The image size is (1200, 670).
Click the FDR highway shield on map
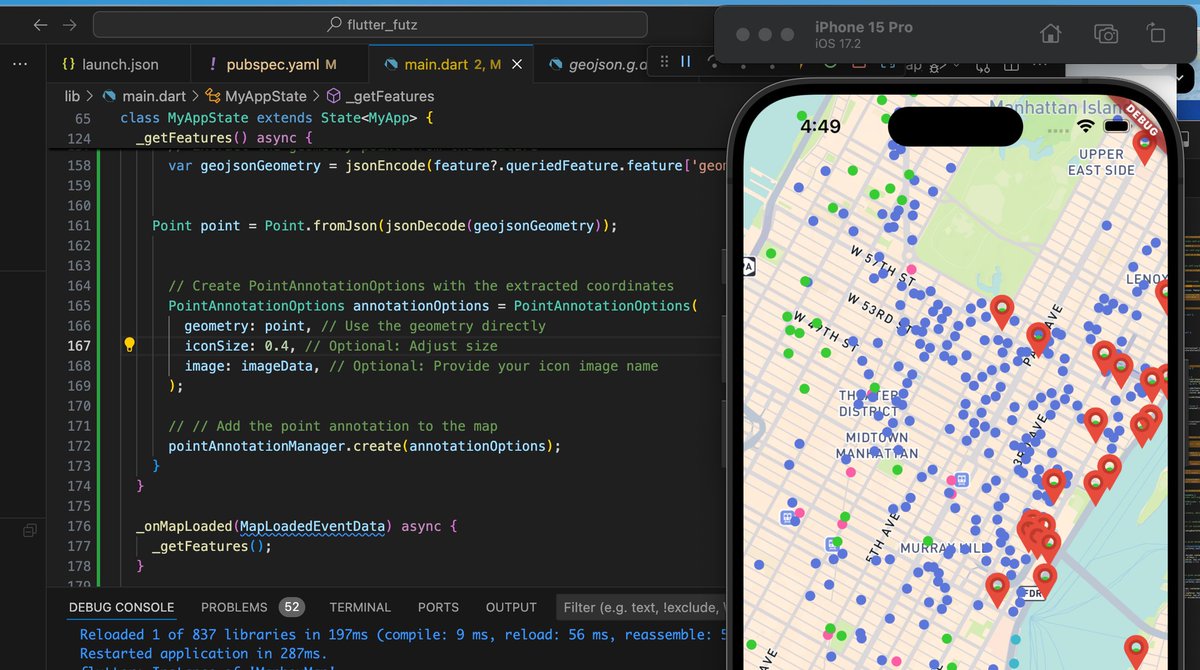(x=1031, y=593)
